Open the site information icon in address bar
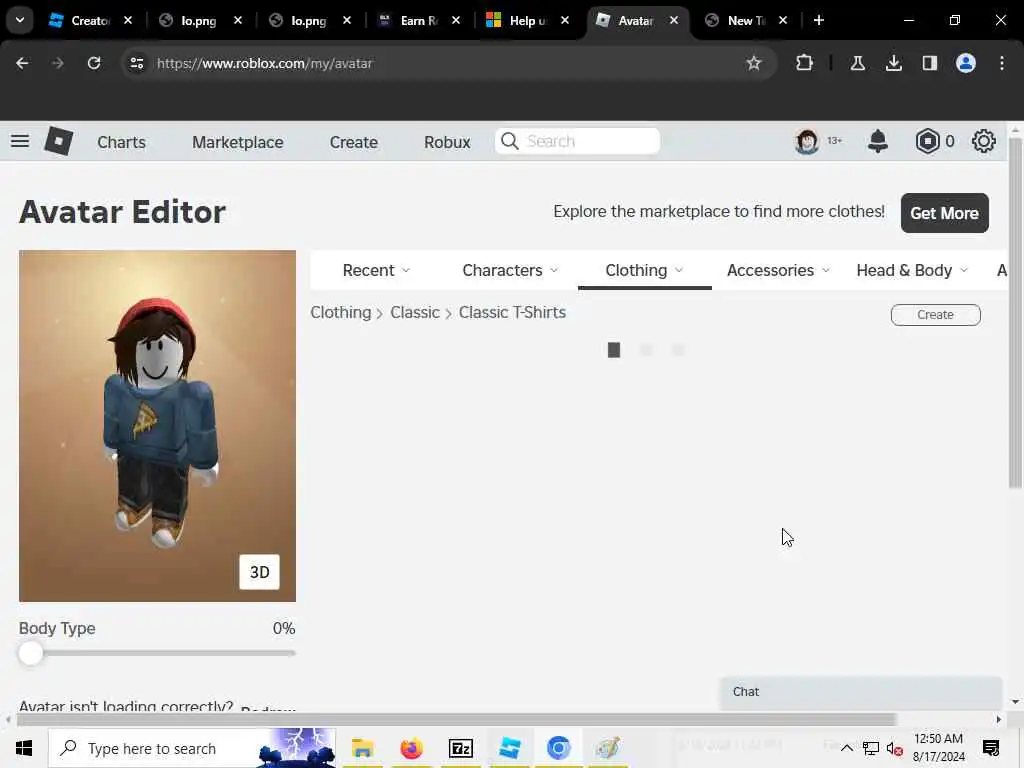This screenshot has width=1024, height=768. pos(136,63)
